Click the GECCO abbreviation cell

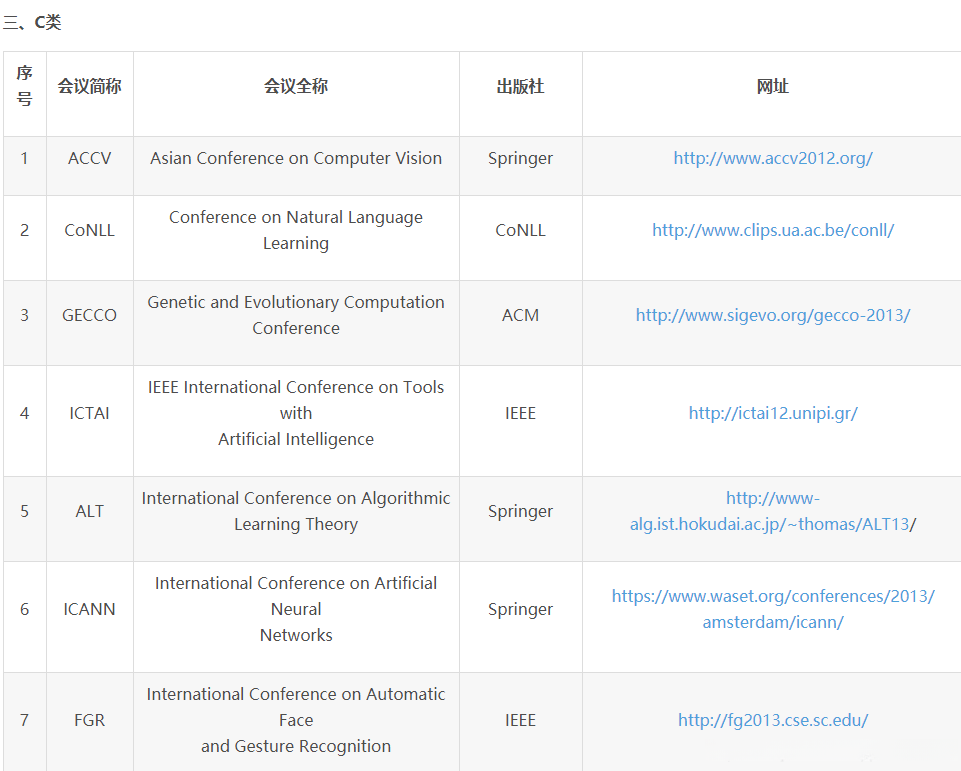coord(89,315)
